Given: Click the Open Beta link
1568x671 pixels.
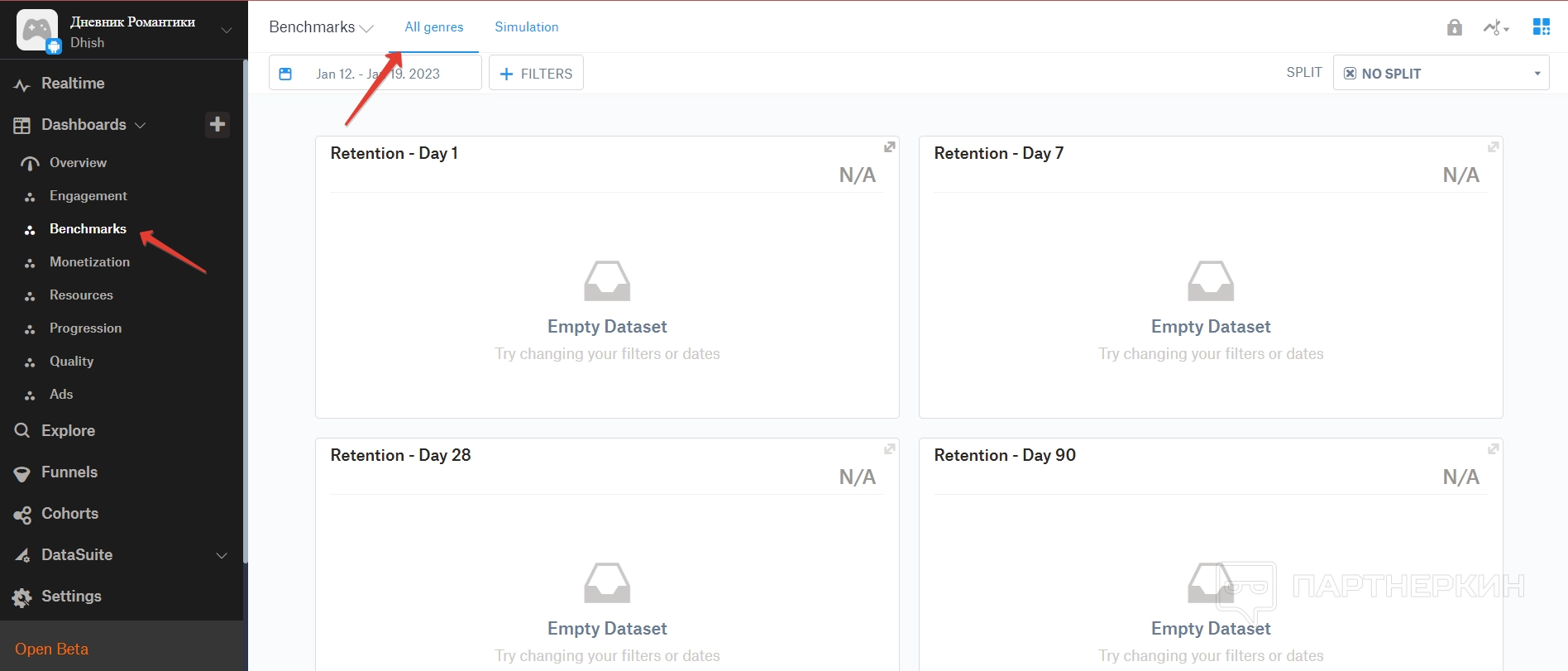Looking at the screenshot, I should click(x=51, y=649).
